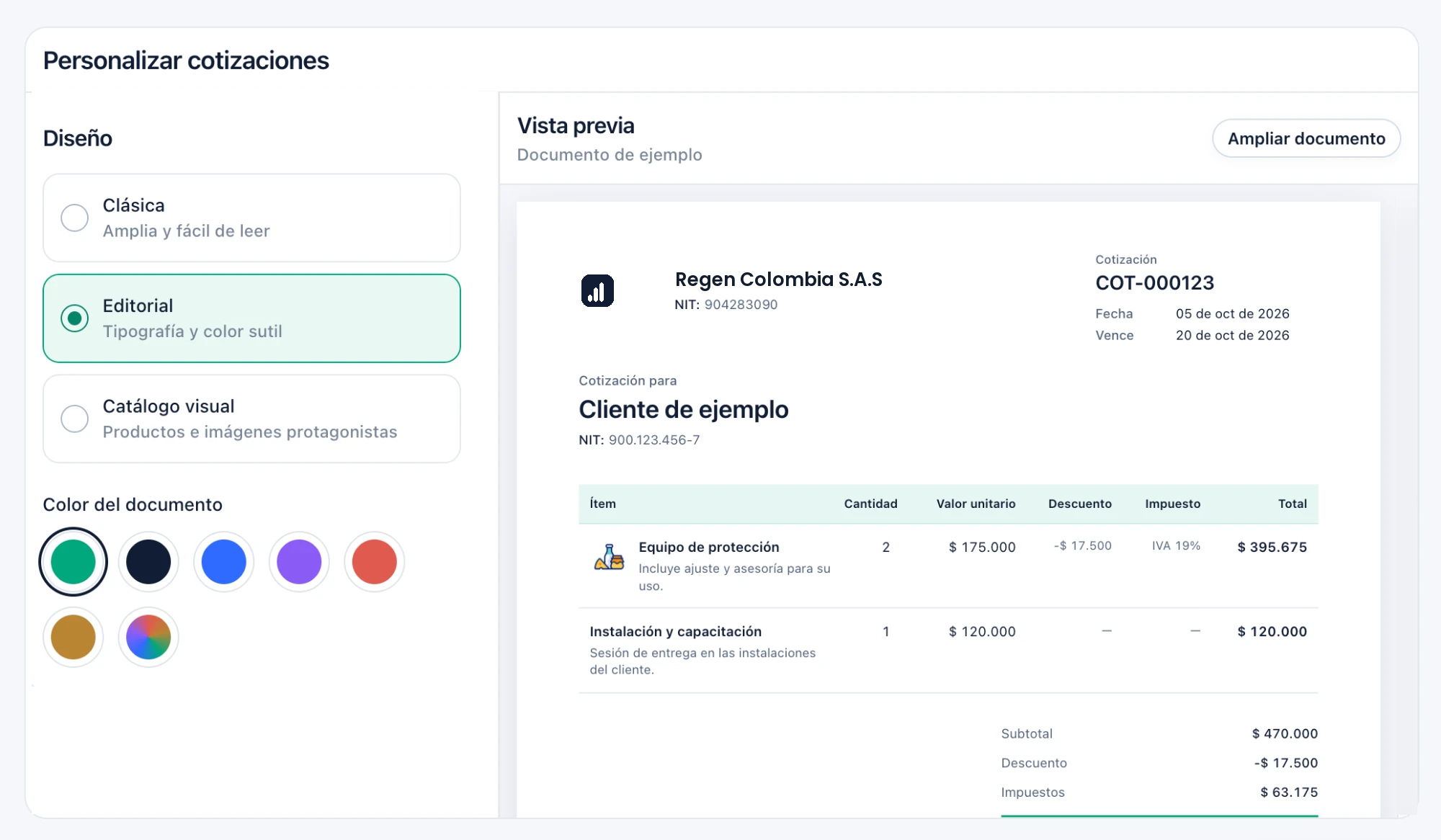Click the $ 395.675 total cell
Screen dimensions: 1441x840
pyautogui.click(x=1272, y=547)
